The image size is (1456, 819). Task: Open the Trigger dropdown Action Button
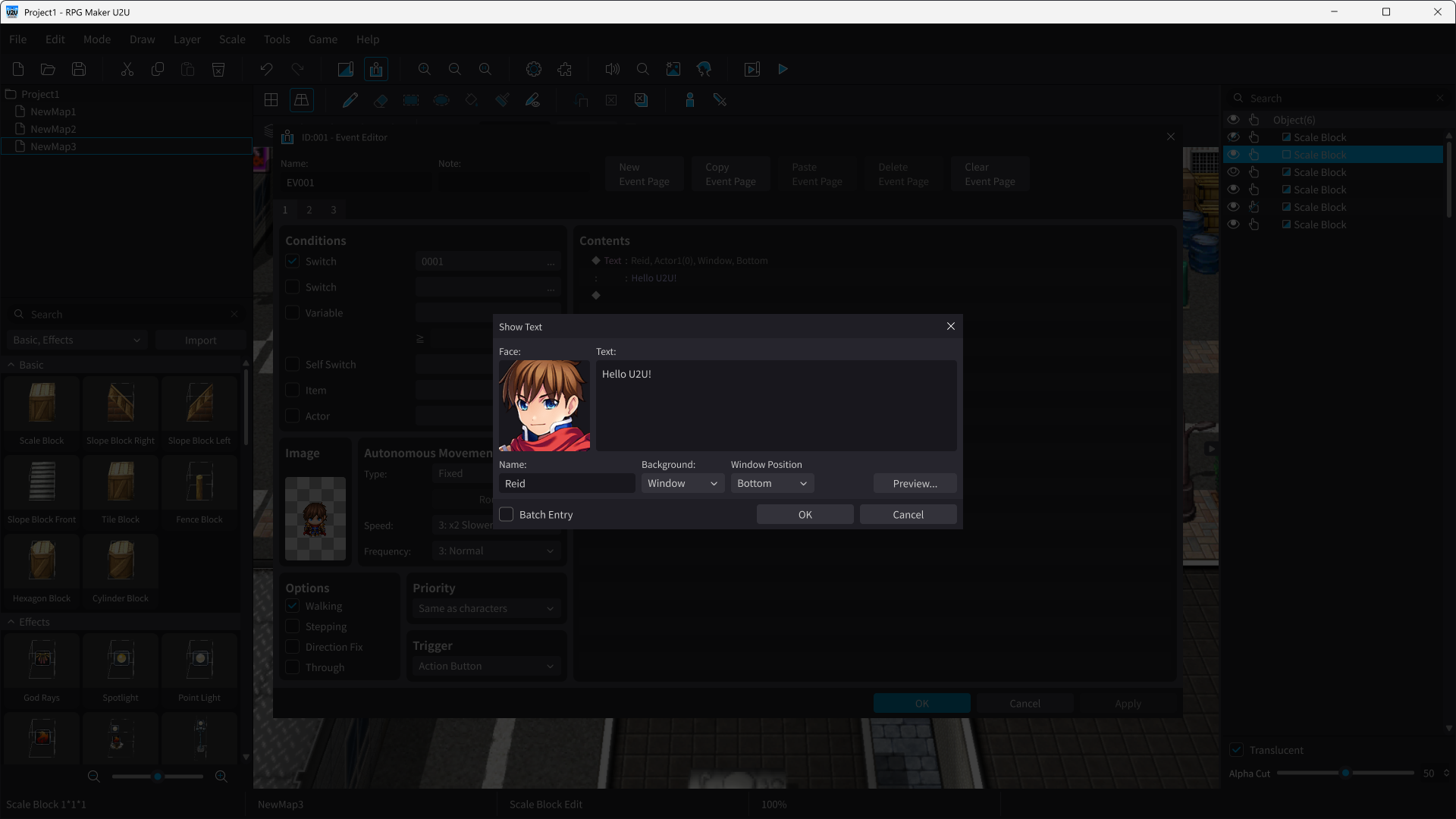coord(486,666)
